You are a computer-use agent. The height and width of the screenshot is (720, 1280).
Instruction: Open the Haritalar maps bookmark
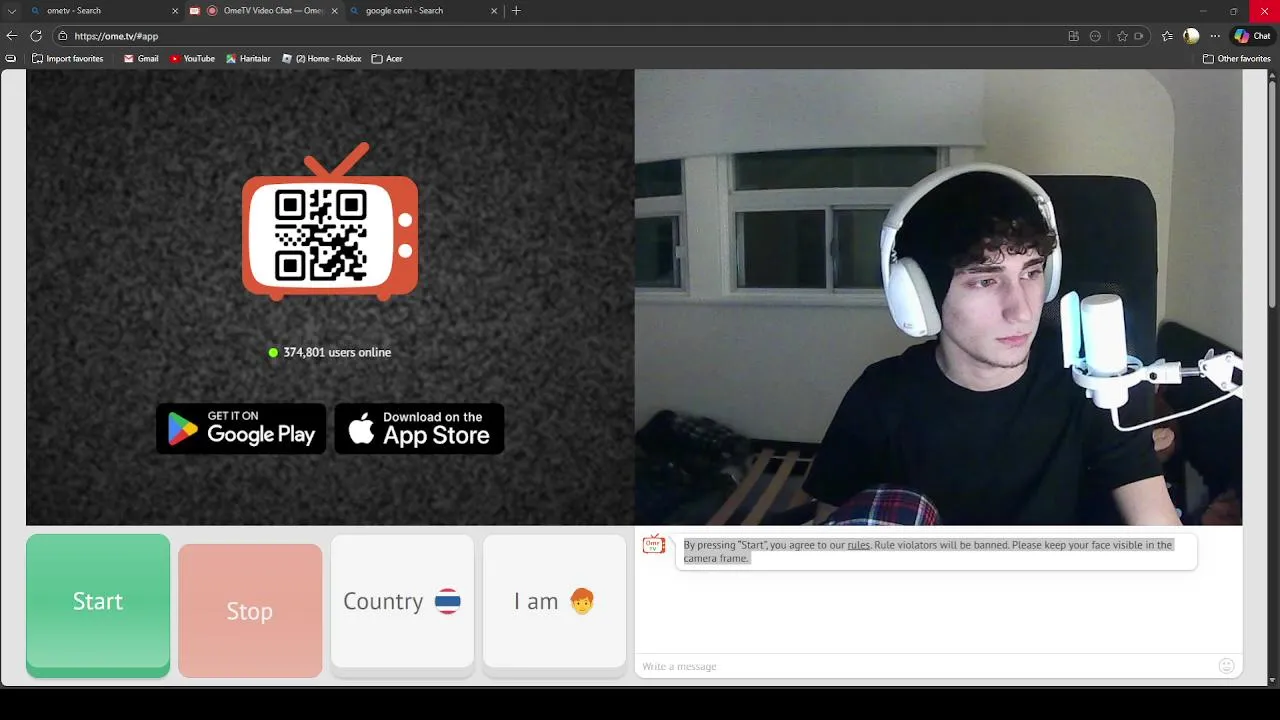pos(248,59)
